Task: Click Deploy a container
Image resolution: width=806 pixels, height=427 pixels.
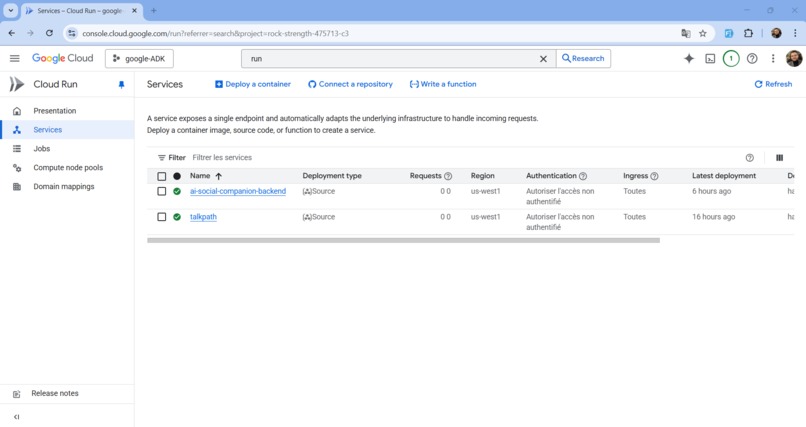Action: point(252,84)
